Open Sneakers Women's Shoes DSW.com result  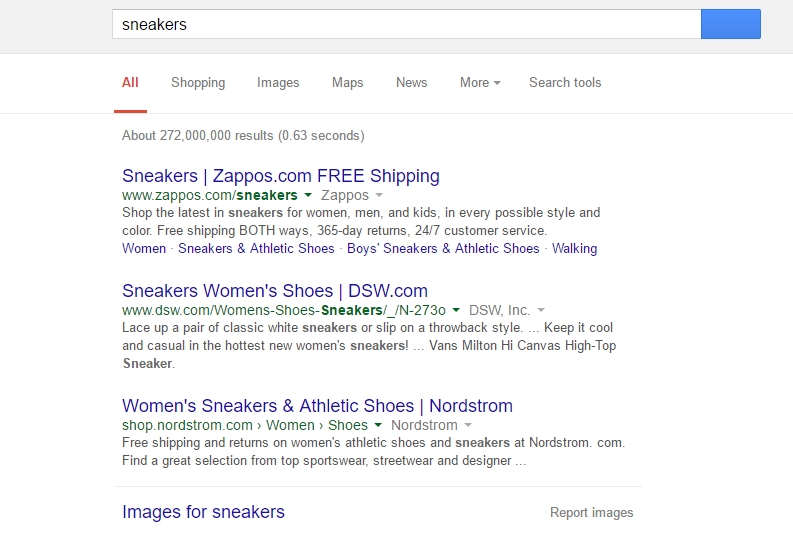point(275,291)
